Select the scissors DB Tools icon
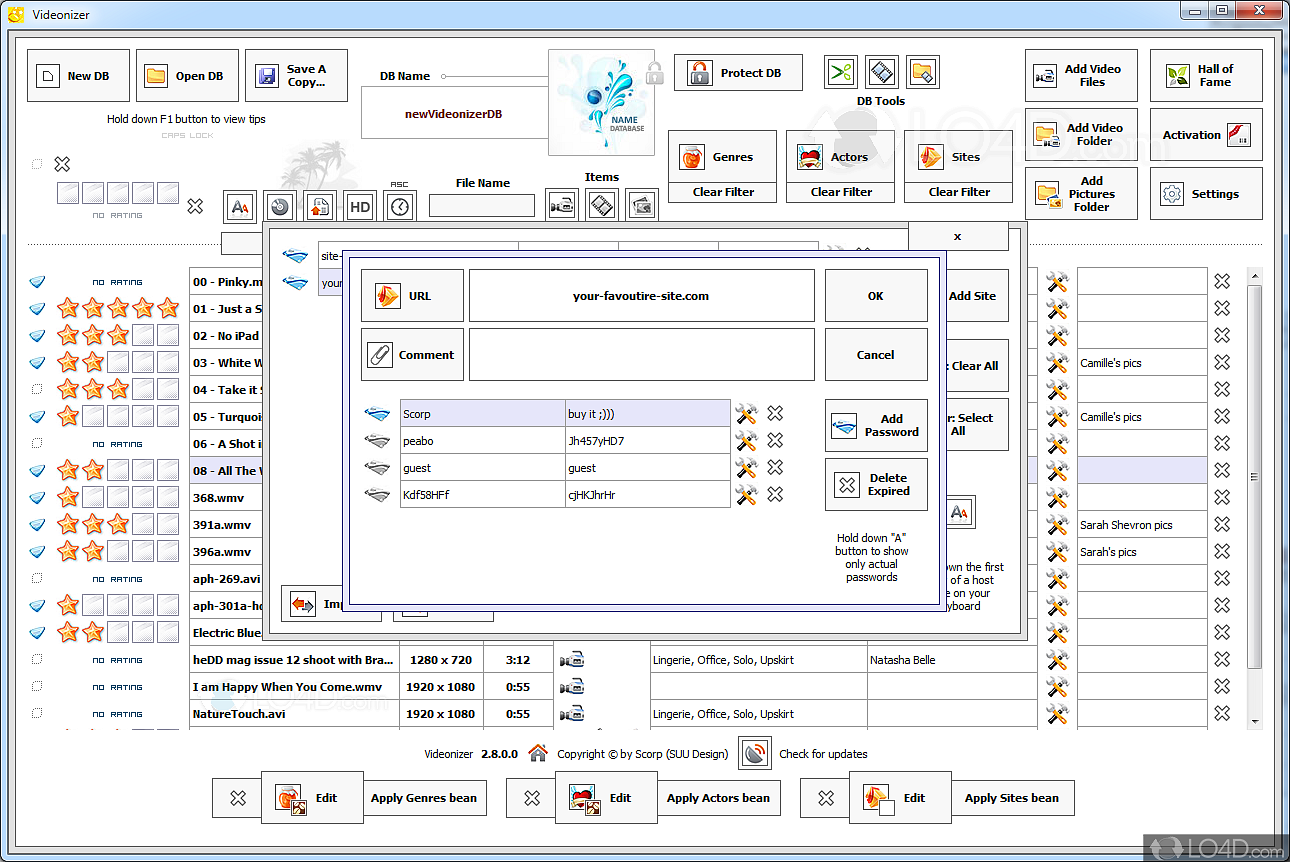 pos(841,71)
